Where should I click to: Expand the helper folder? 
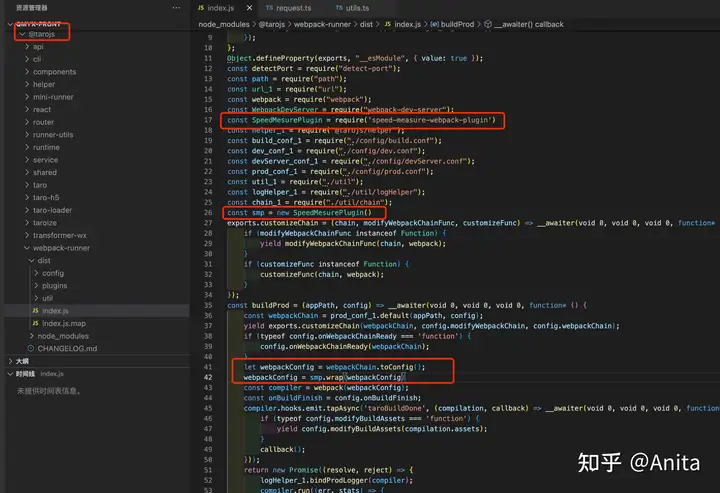click(x=27, y=84)
